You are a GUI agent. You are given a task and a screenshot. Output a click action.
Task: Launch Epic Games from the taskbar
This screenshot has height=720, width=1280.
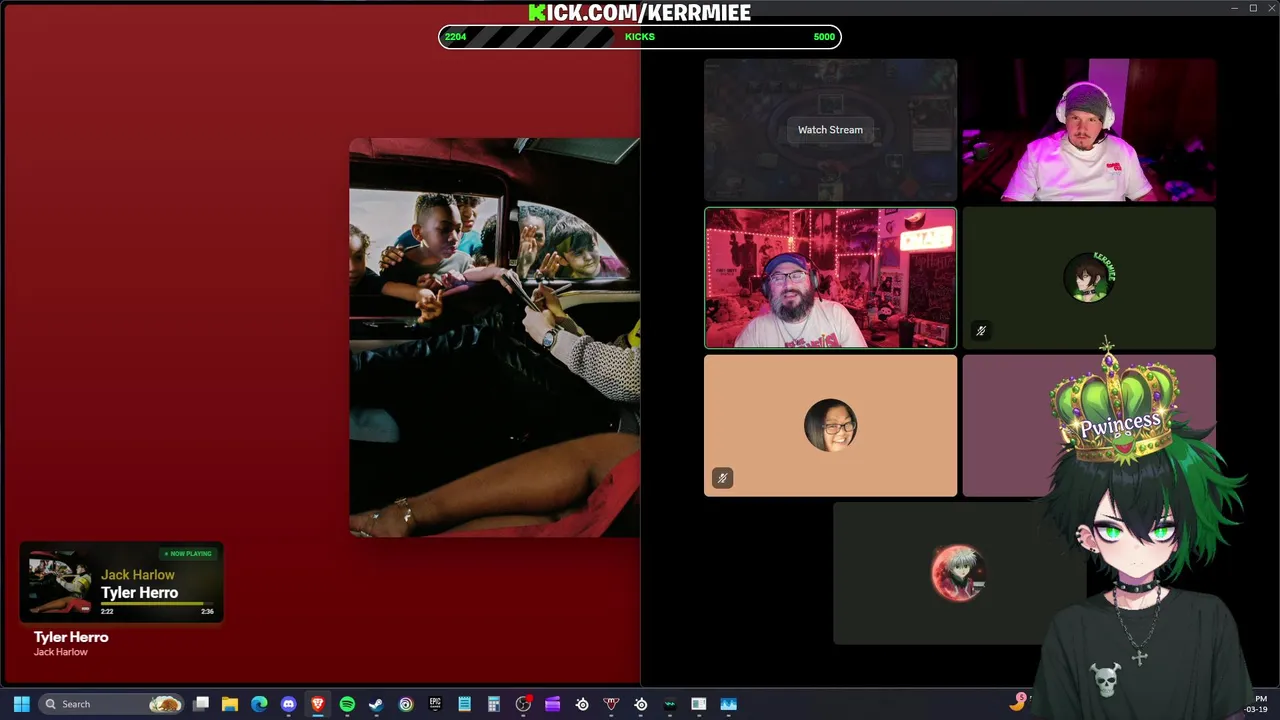click(435, 704)
